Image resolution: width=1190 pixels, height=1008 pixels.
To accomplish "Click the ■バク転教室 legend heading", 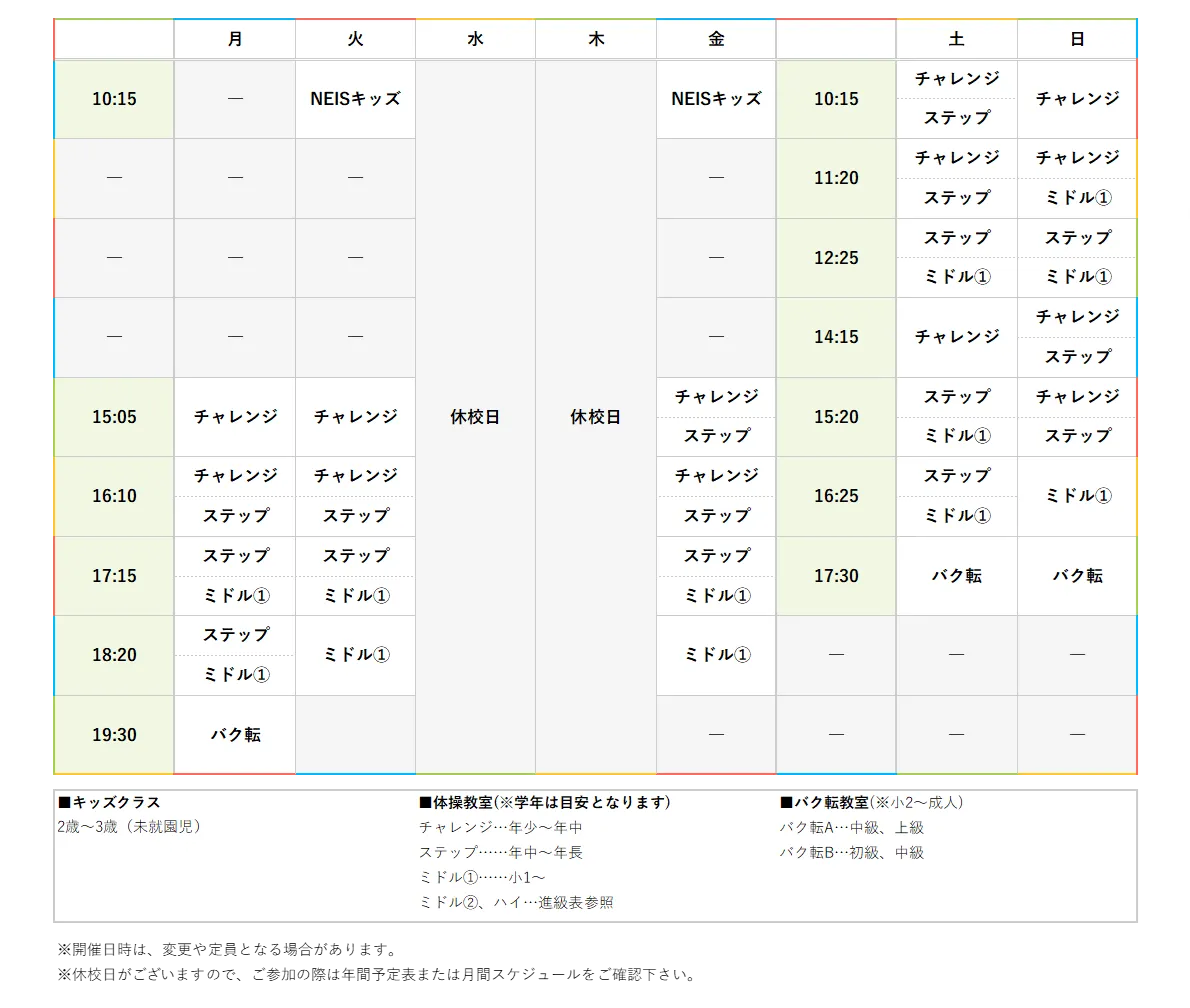I will pos(825,802).
